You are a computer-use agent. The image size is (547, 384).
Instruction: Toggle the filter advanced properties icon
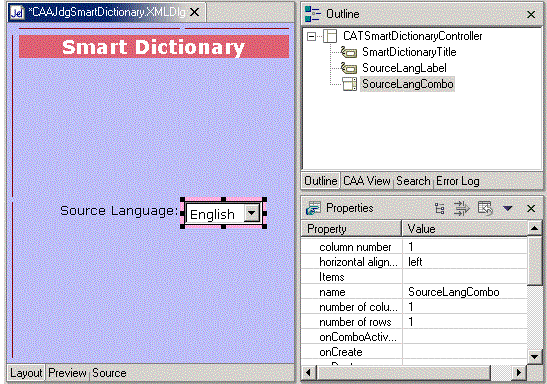[x=462, y=208]
